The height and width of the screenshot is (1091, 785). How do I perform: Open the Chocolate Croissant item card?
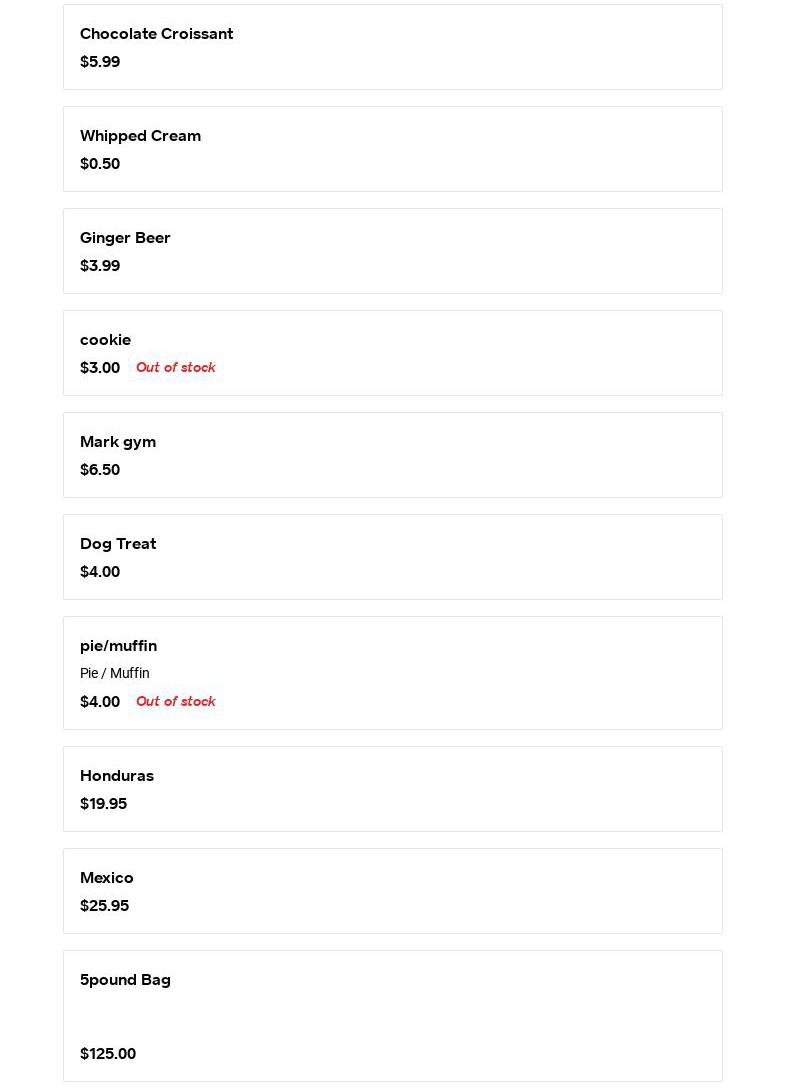pyautogui.click(x=392, y=47)
